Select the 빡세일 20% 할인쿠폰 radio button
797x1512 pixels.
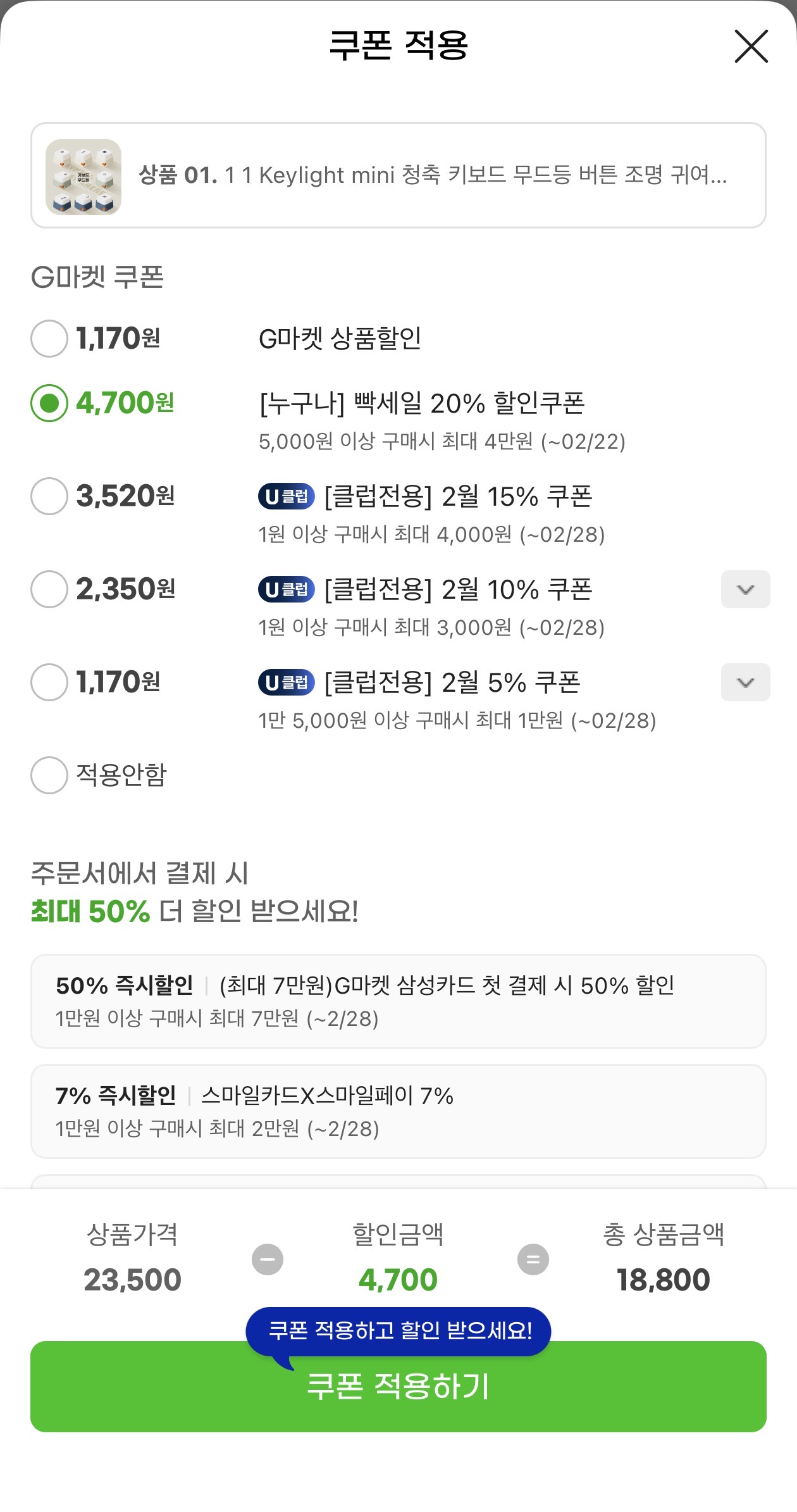49,403
